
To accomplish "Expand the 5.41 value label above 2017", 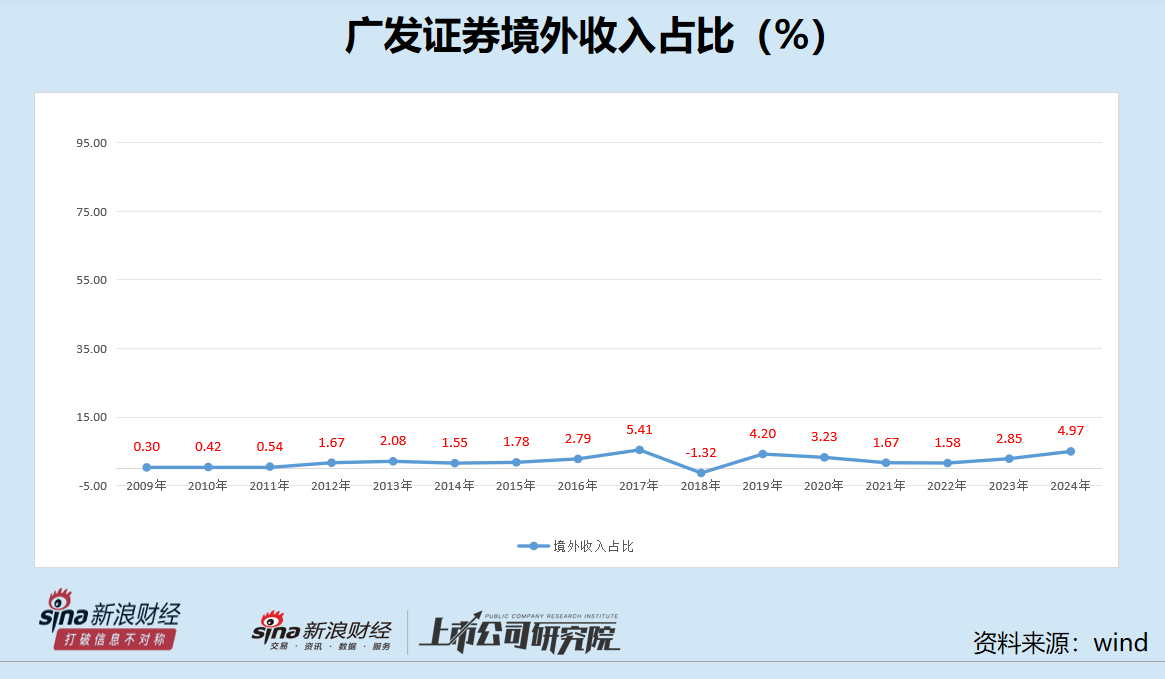I will click(637, 429).
